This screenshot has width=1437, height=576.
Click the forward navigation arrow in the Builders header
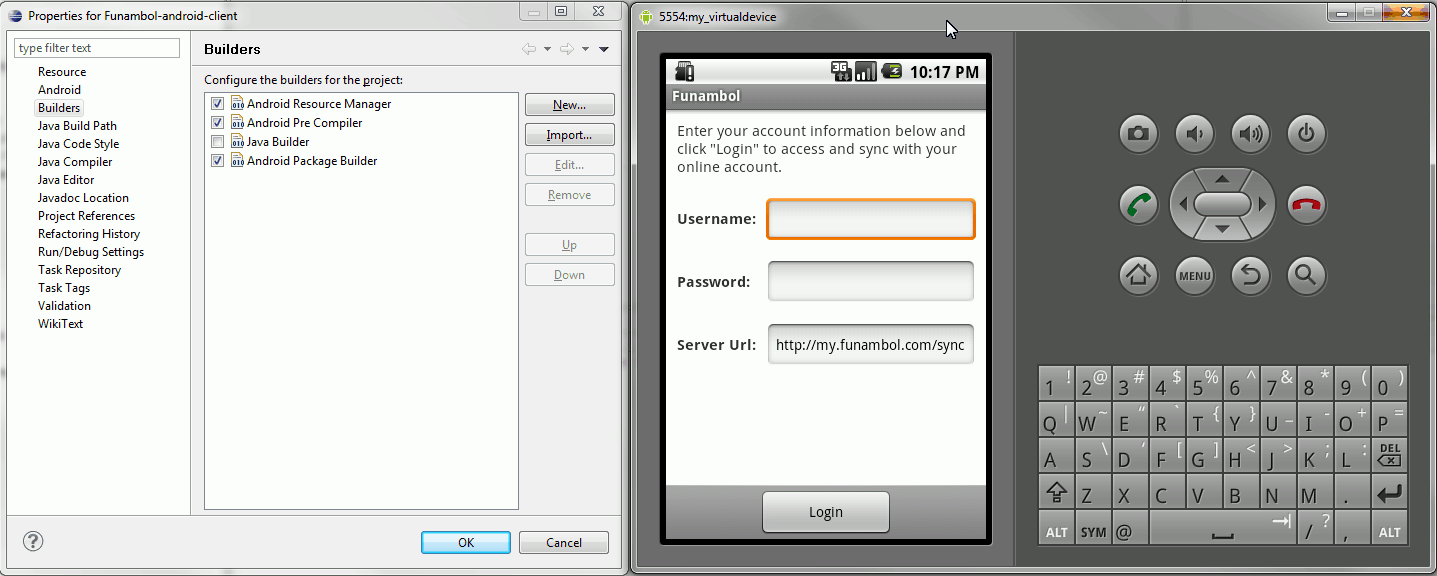pos(566,49)
